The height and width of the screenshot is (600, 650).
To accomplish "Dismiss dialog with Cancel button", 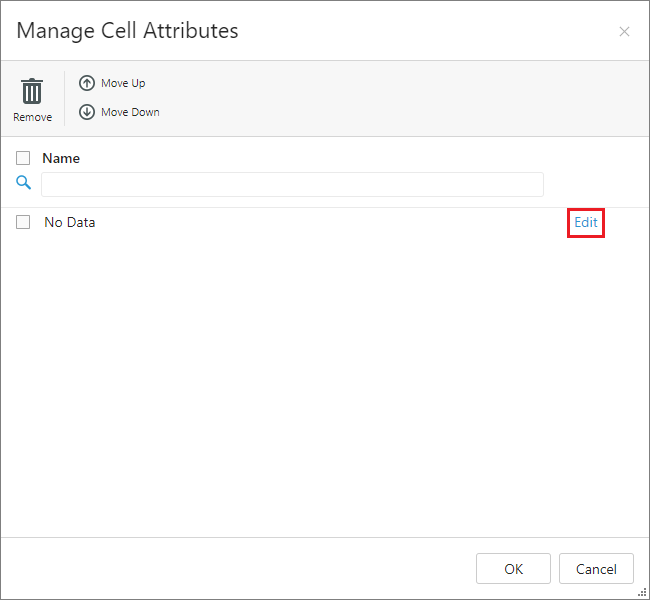I will [596, 568].
